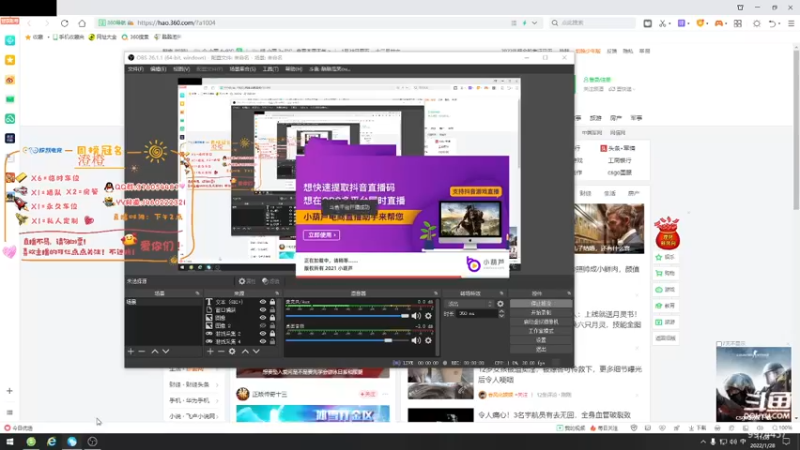Move the selected source down
This screenshot has width=800, height=450.
(x=256, y=352)
